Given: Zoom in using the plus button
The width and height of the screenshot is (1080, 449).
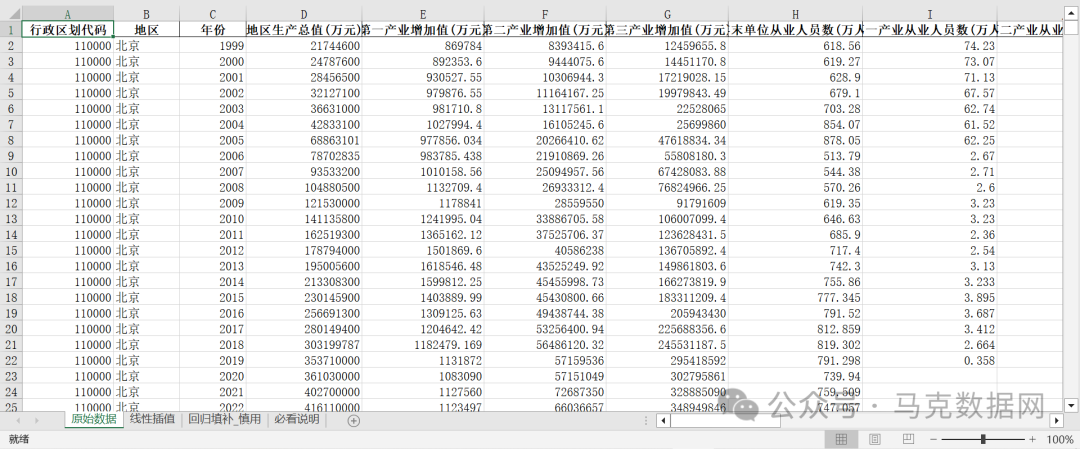Looking at the screenshot, I should (1032, 439).
